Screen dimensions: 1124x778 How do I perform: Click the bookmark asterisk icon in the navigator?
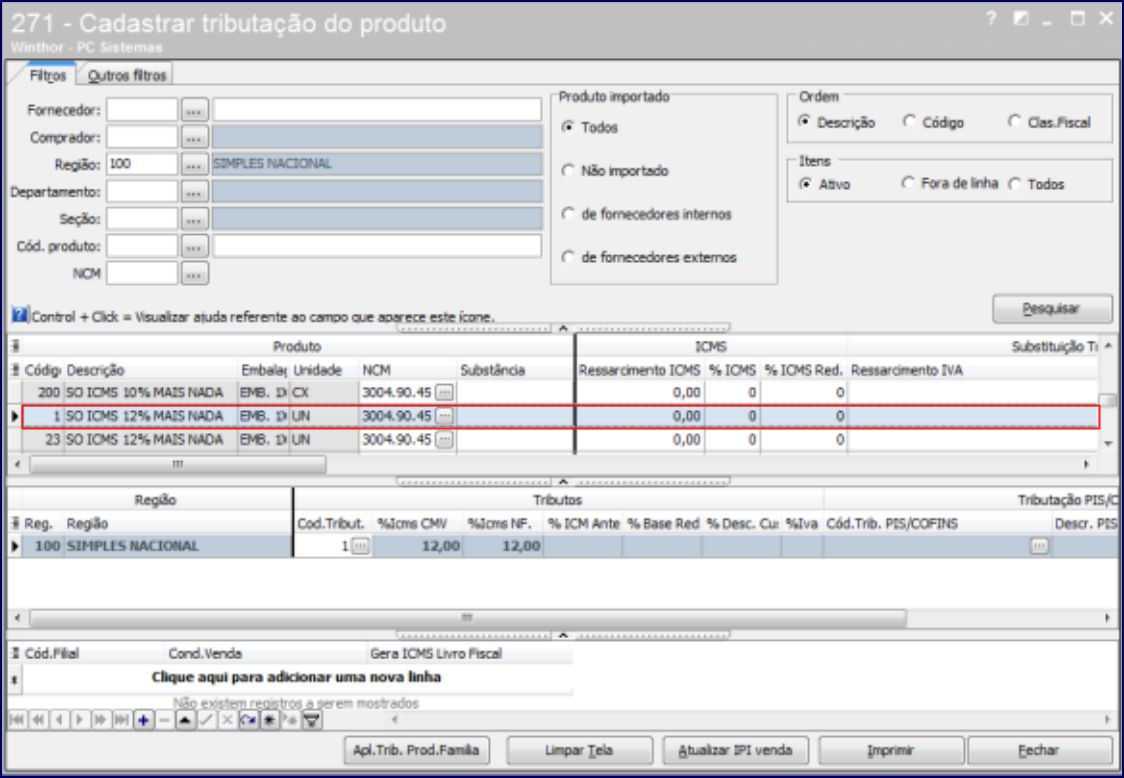pyautogui.click(x=270, y=720)
